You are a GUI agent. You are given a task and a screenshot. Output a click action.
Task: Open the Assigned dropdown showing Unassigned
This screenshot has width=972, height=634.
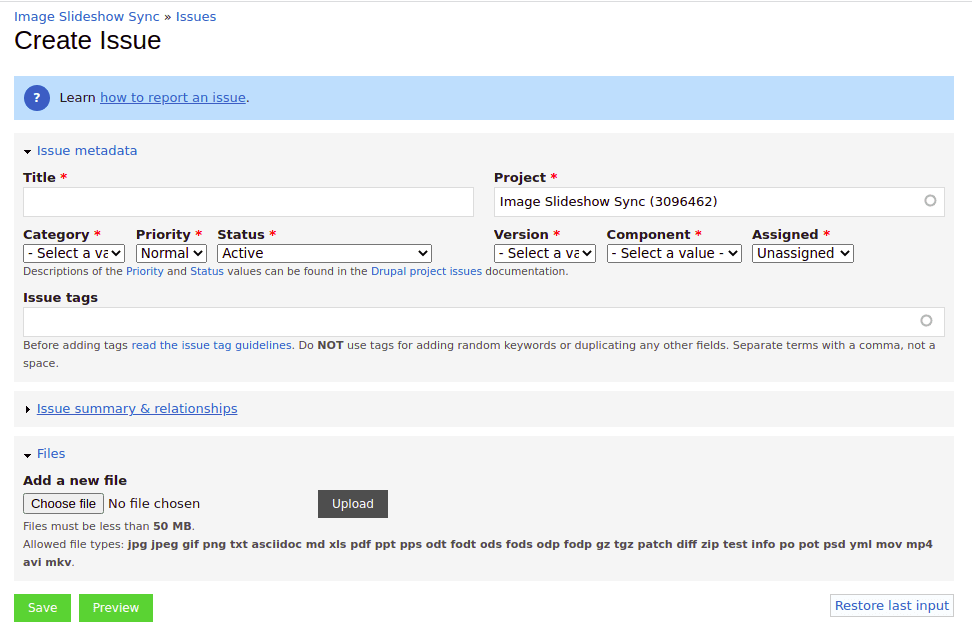[803, 253]
